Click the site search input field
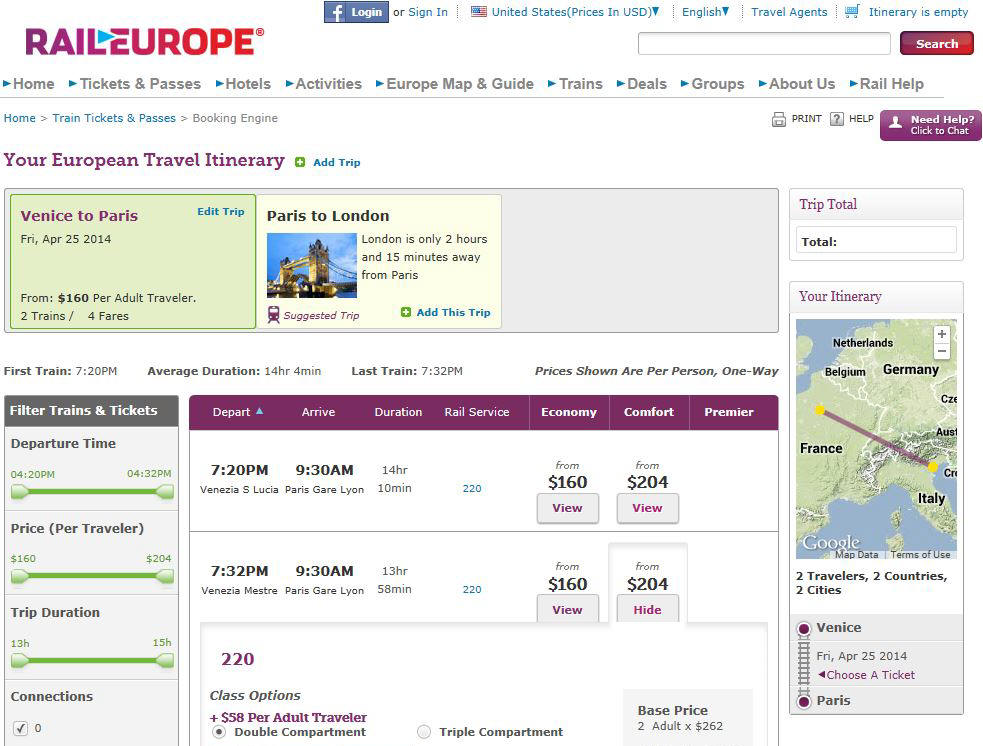This screenshot has height=746, width=983. [764, 44]
